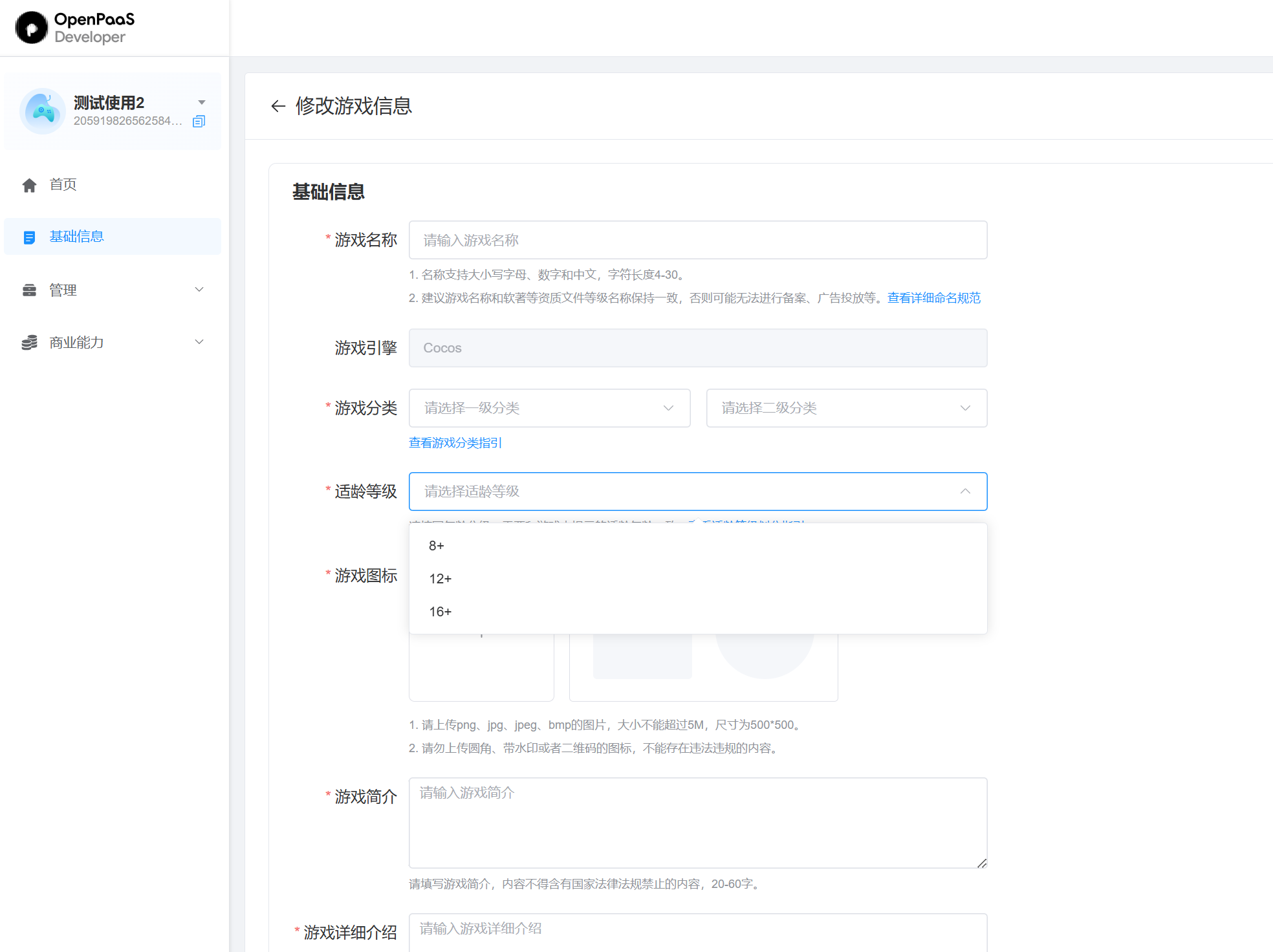Open the 管理 menu item

click(113, 290)
